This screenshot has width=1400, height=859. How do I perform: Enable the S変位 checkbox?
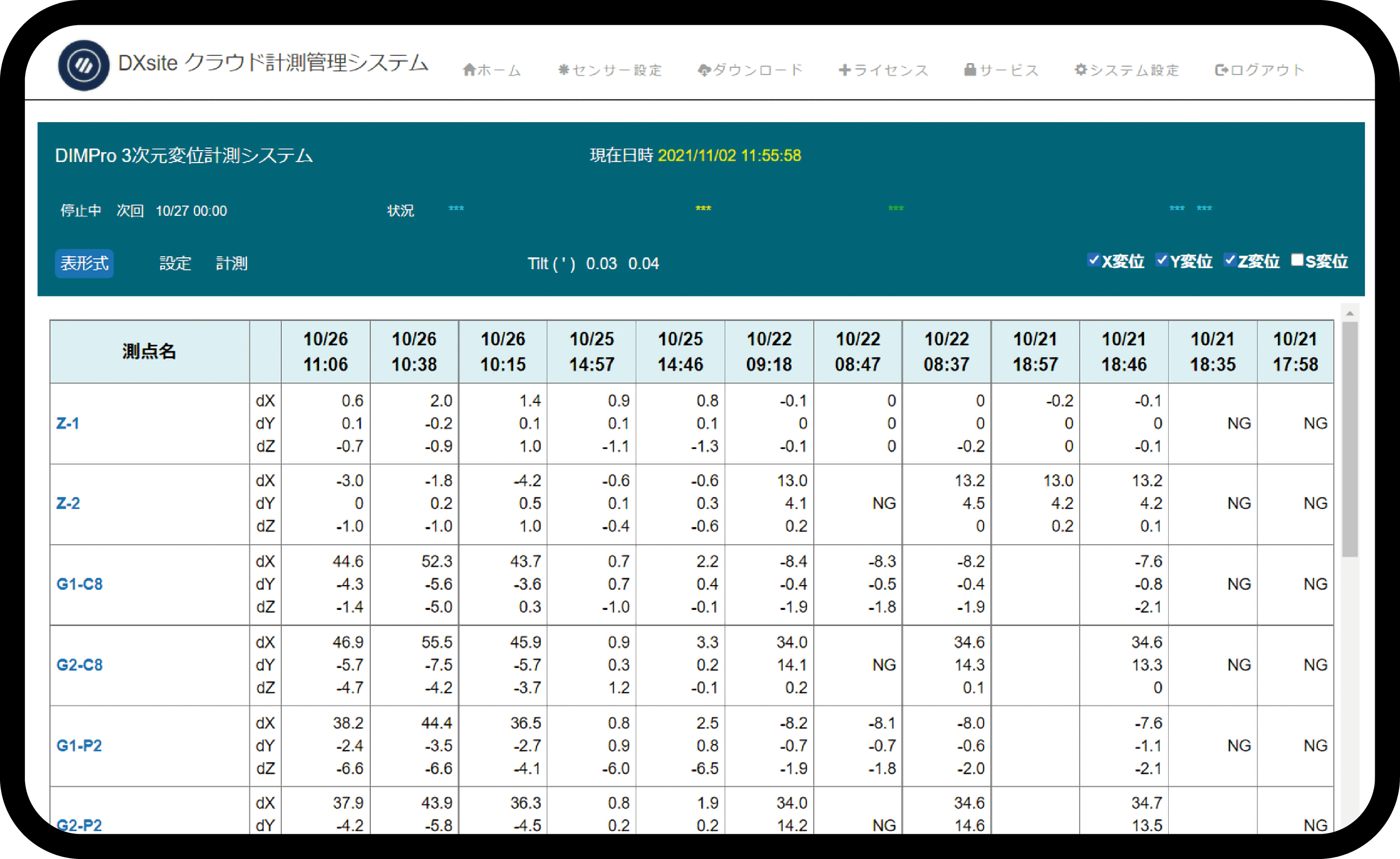[1297, 260]
